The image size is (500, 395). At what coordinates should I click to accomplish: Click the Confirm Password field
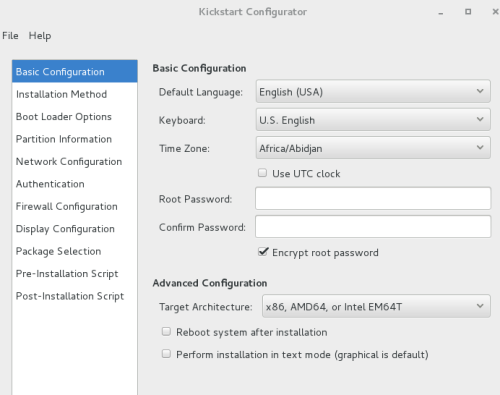373,227
